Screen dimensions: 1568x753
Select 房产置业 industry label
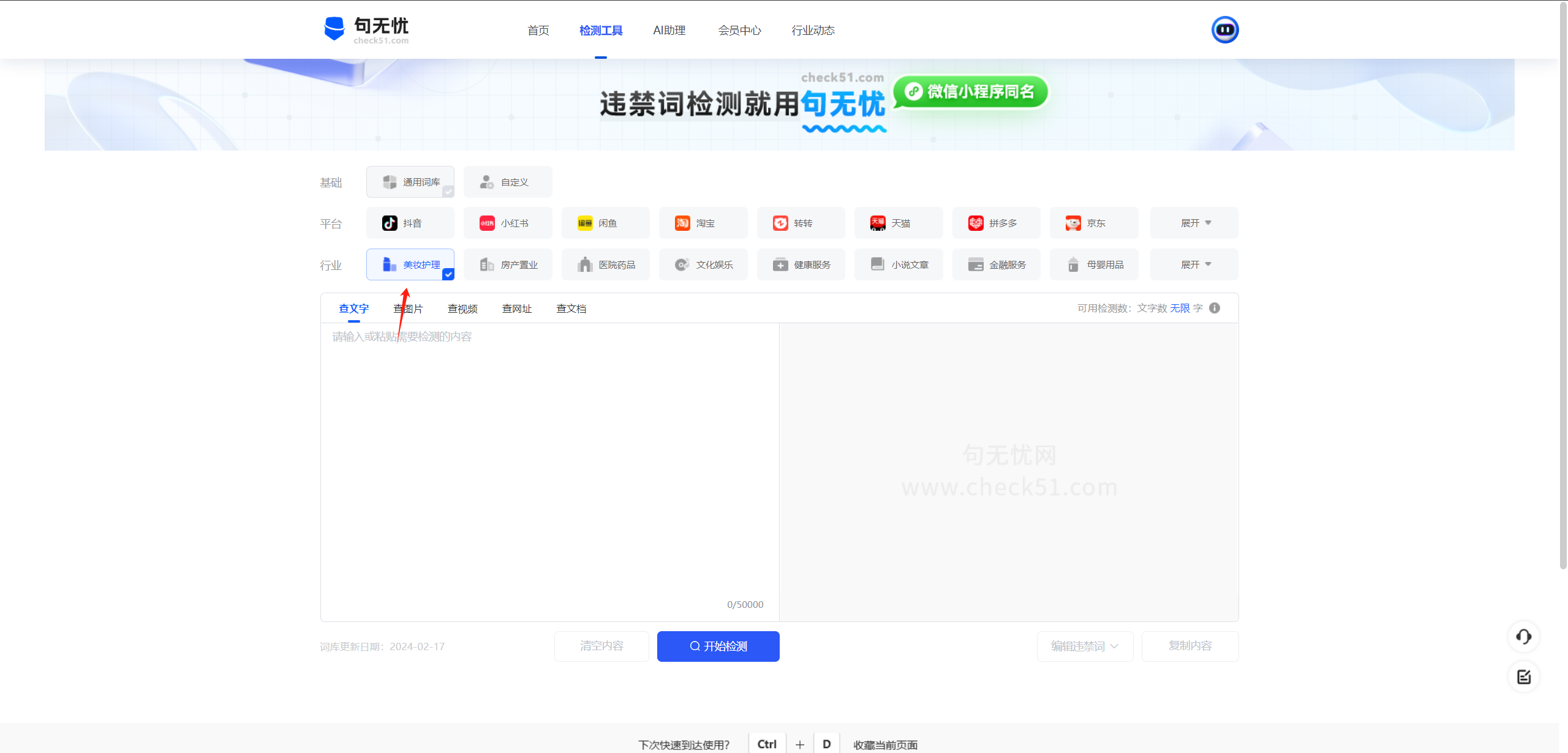tap(519, 265)
